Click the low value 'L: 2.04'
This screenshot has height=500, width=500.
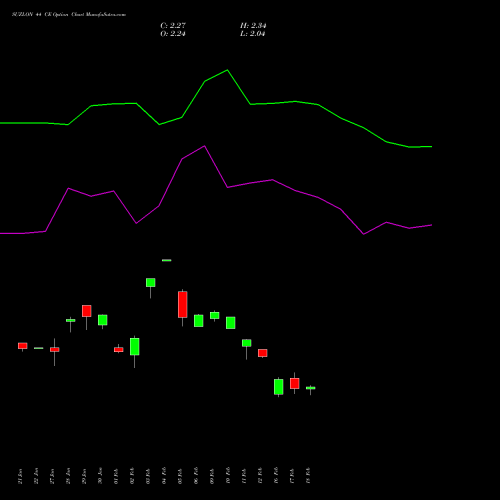pyautogui.click(x=253, y=34)
